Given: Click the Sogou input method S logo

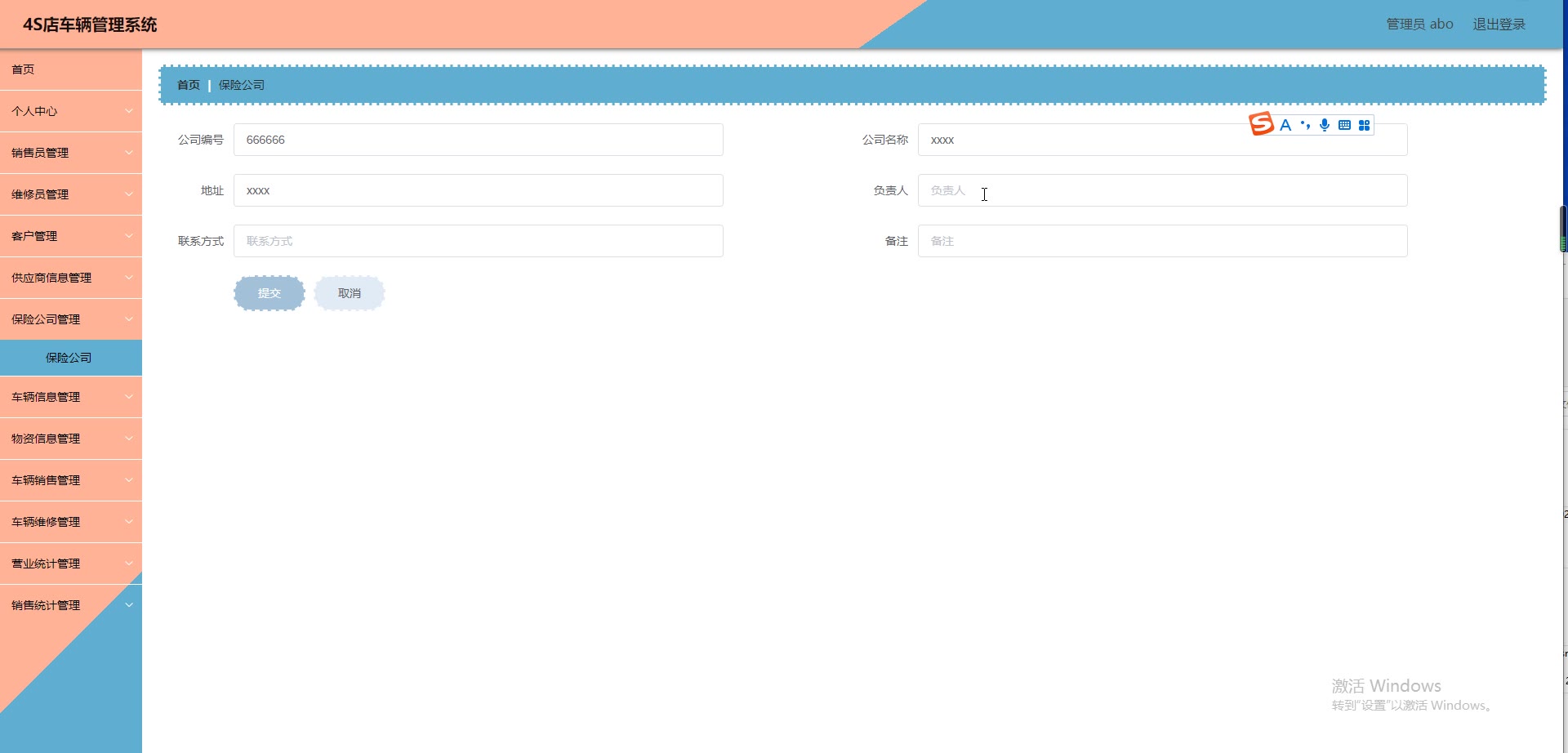Looking at the screenshot, I should point(1261,123).
